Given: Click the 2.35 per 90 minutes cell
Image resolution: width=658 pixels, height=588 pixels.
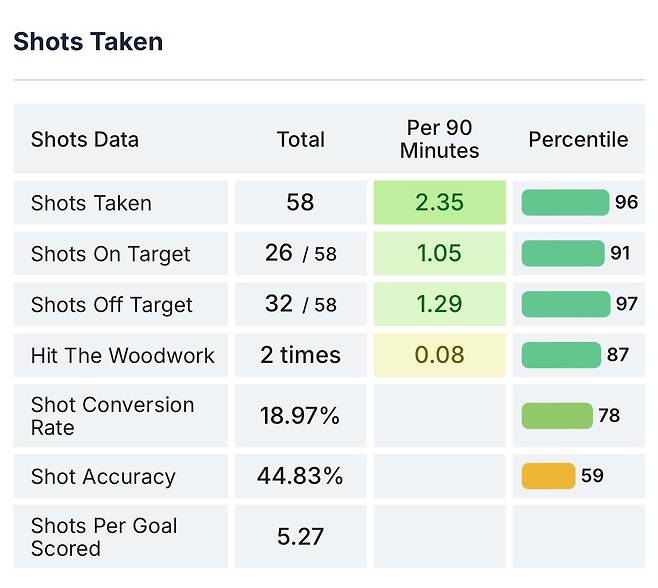Looking at the screenshot, I should click(440, 203).
